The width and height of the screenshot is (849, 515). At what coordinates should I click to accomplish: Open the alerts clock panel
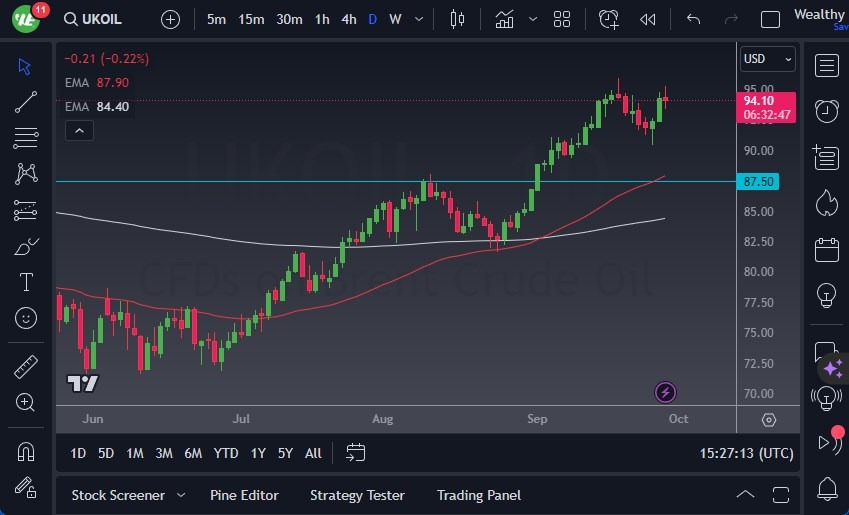pos(826,110)
